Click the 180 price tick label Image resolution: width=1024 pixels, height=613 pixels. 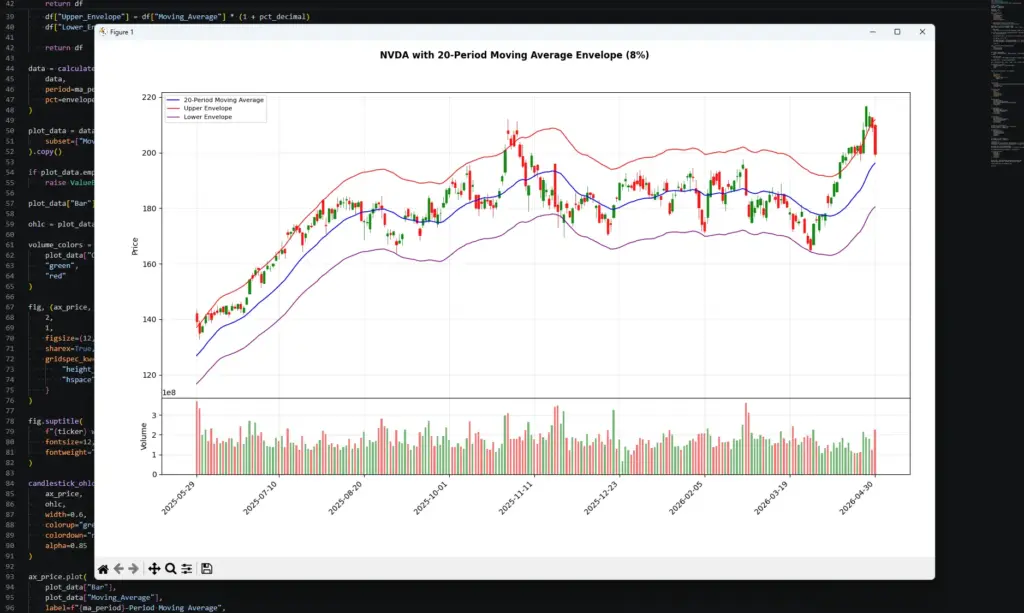(x=149, y=208)
